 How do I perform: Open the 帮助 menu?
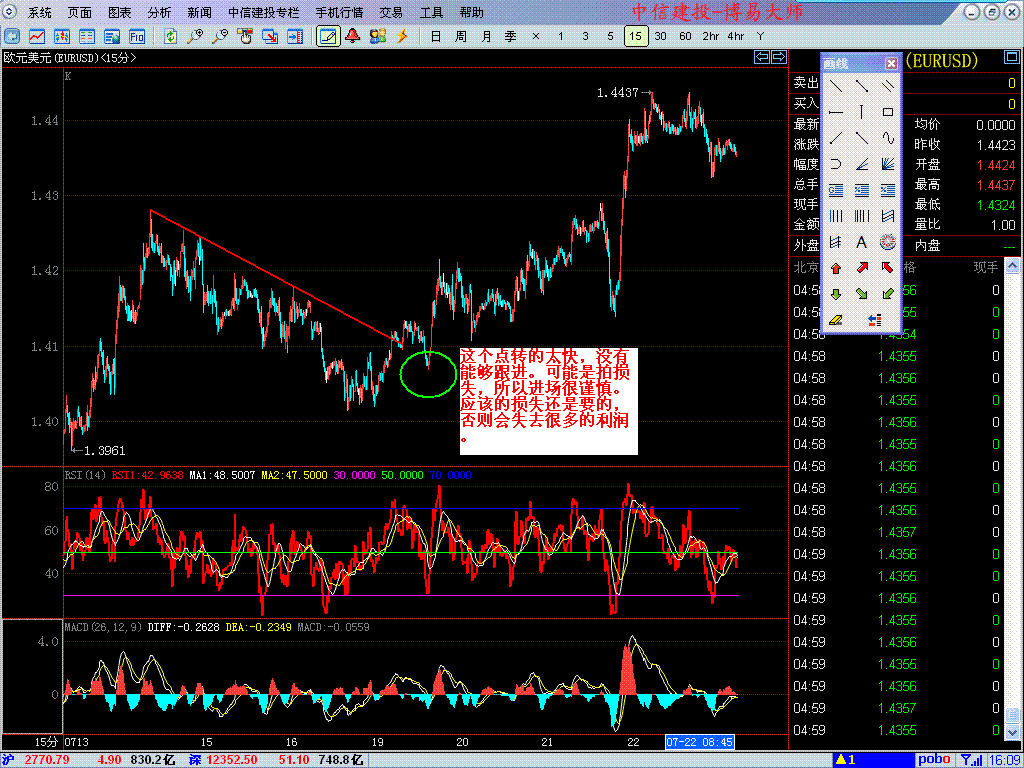pyautogui.click(x=472, y=12)
